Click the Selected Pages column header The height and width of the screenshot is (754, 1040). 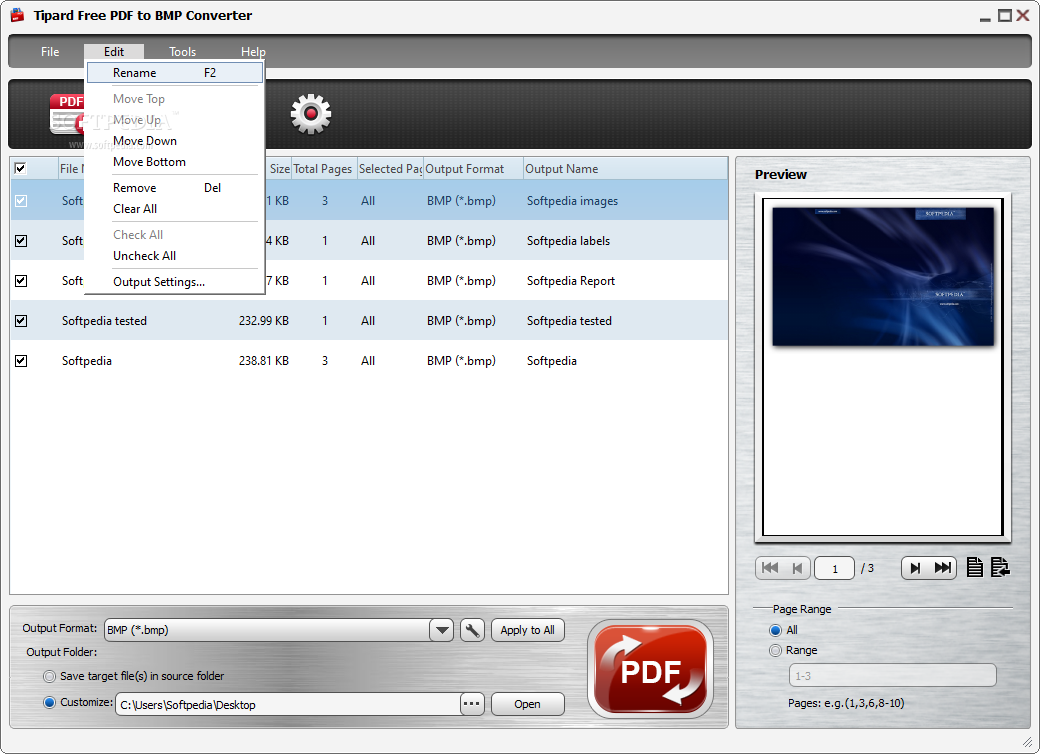[390, 168]
